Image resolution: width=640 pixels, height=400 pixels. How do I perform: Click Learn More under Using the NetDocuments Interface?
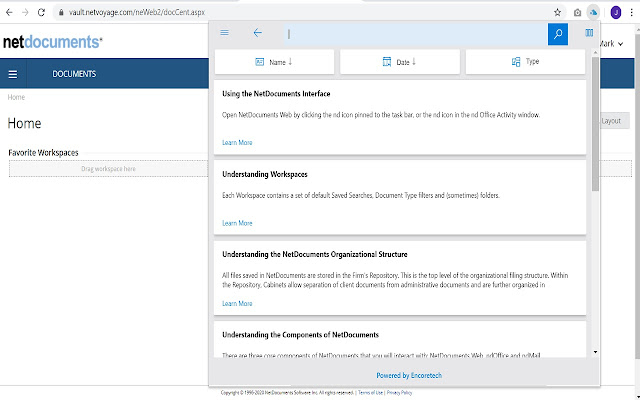[x=237, y=142]
